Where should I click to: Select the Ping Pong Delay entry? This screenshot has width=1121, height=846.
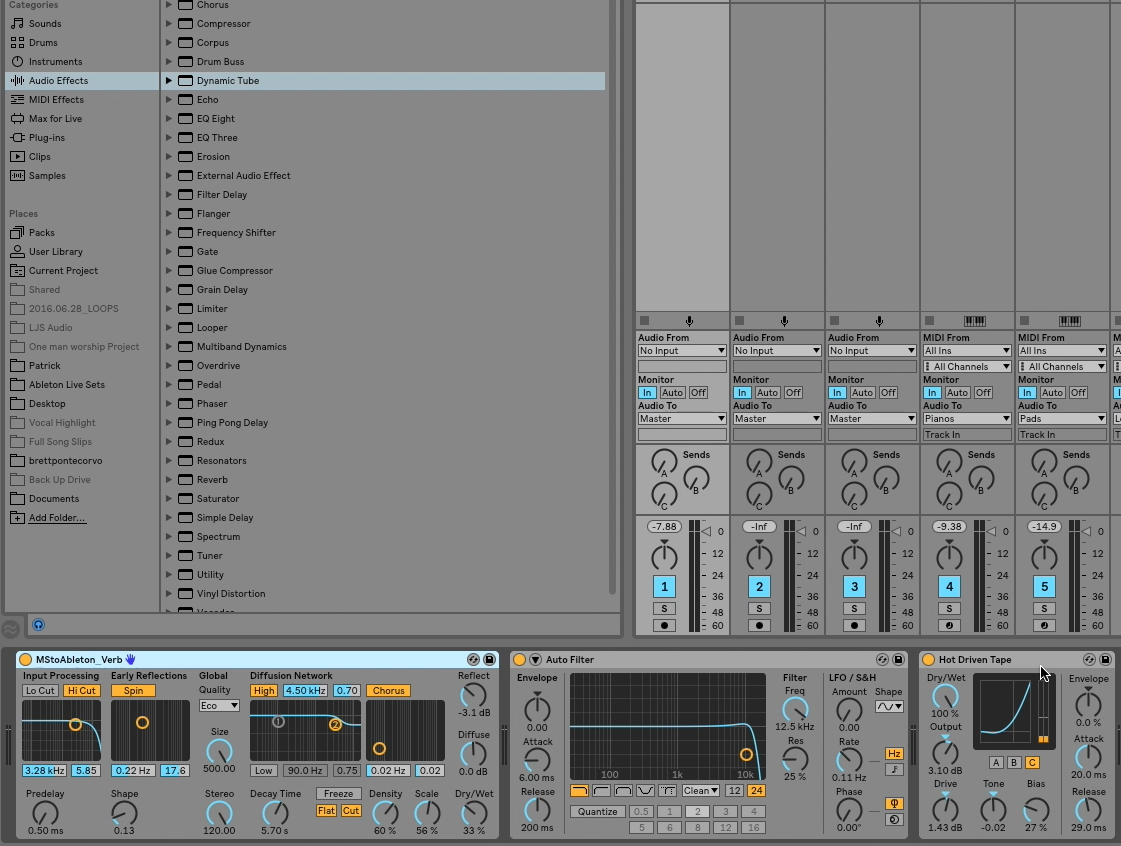[232, 423]
